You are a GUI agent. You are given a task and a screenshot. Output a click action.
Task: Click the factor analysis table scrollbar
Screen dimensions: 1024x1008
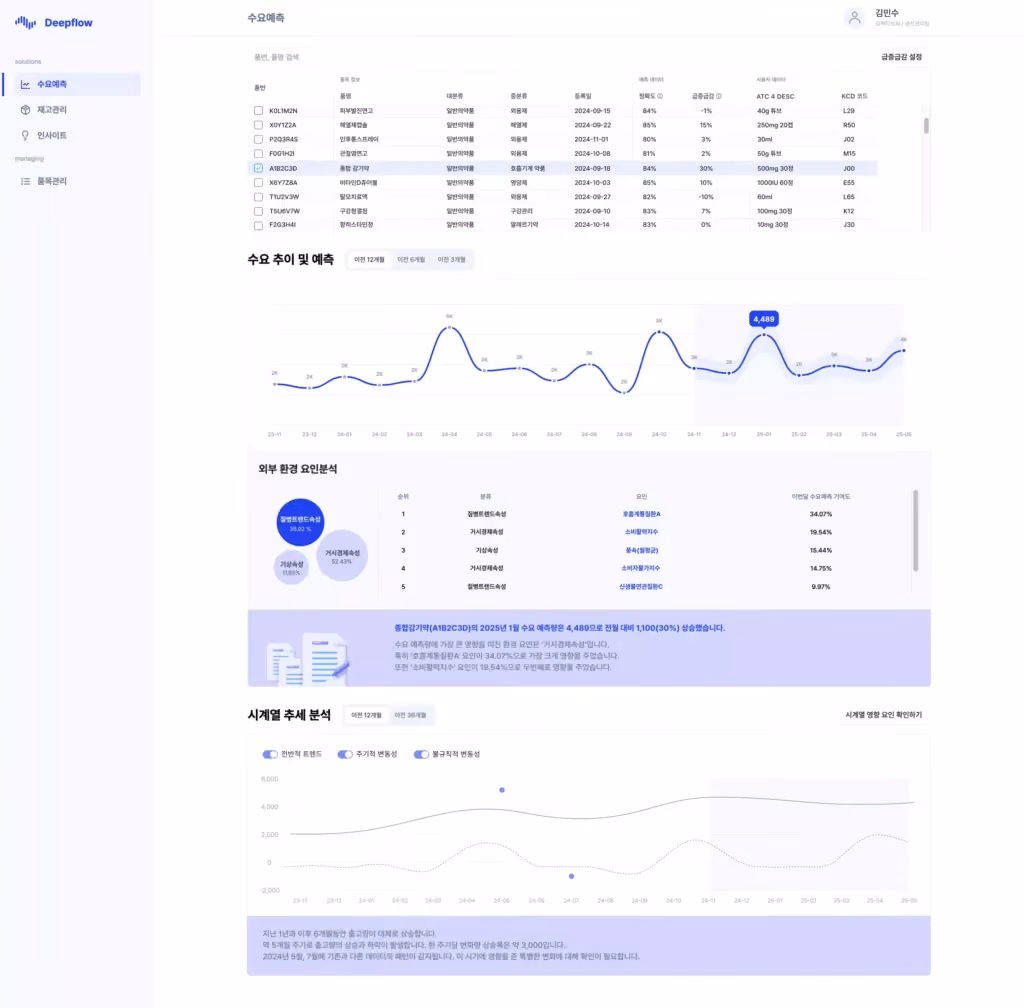click(x=916, y=530)
